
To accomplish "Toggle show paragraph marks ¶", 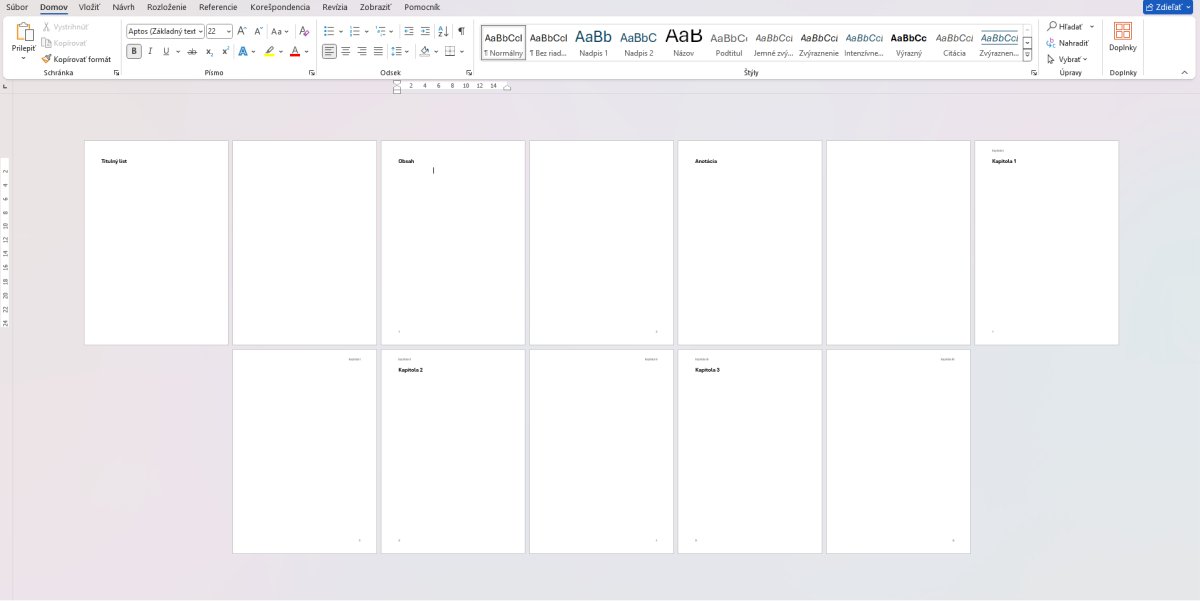I will pos(461,31).
